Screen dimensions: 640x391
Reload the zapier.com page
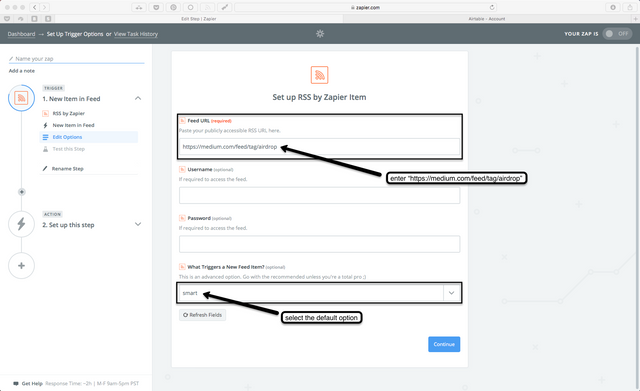(x=492, y=7)
